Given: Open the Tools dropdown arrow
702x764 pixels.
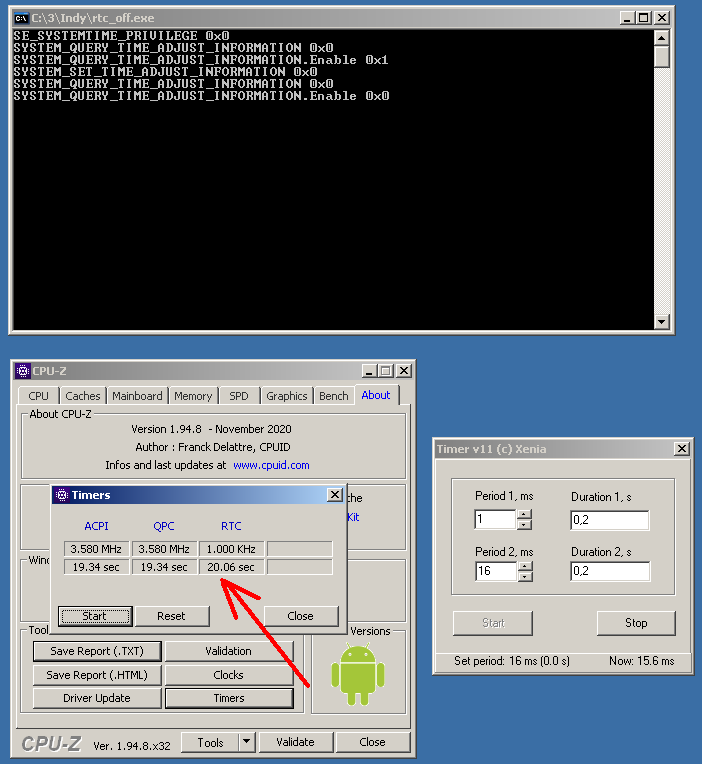Looking at the screenshot, I should (246, 742).
